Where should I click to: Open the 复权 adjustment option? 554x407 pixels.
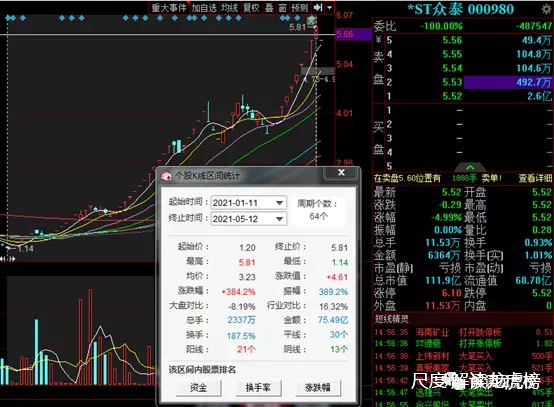(x=251, y=8)
